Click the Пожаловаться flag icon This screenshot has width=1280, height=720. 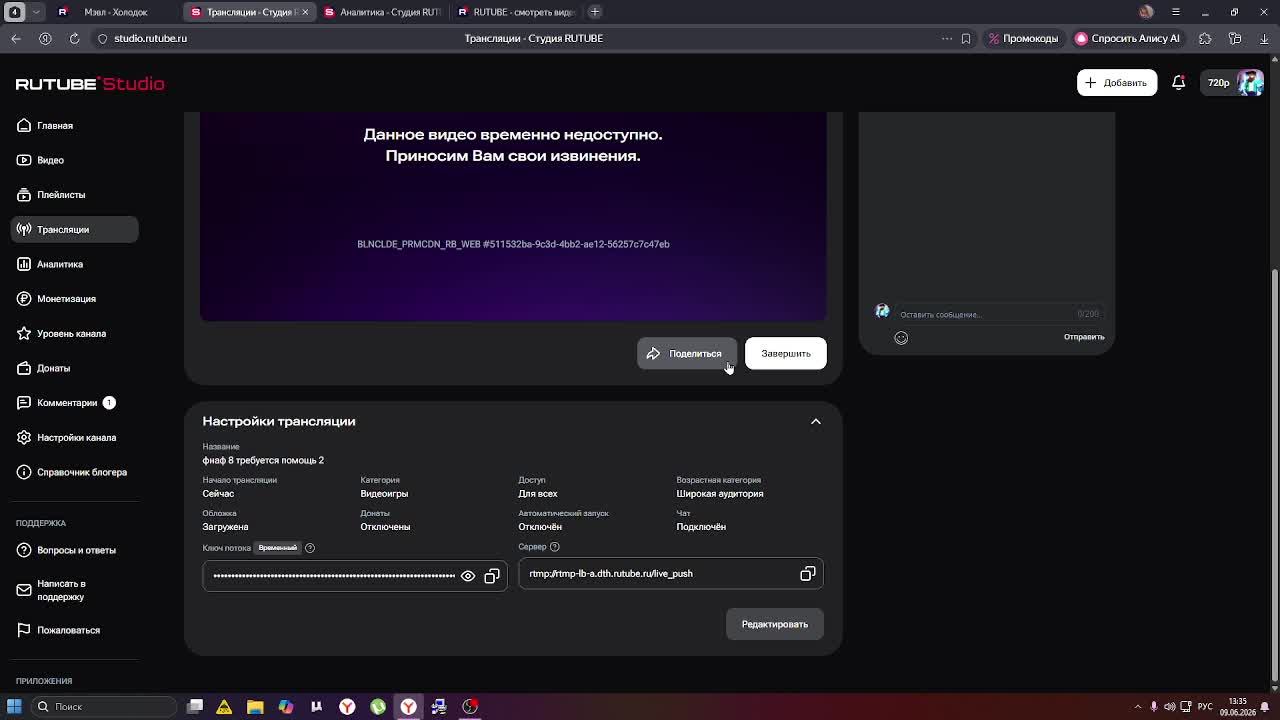pyautogui.click(x=24, y=630)
